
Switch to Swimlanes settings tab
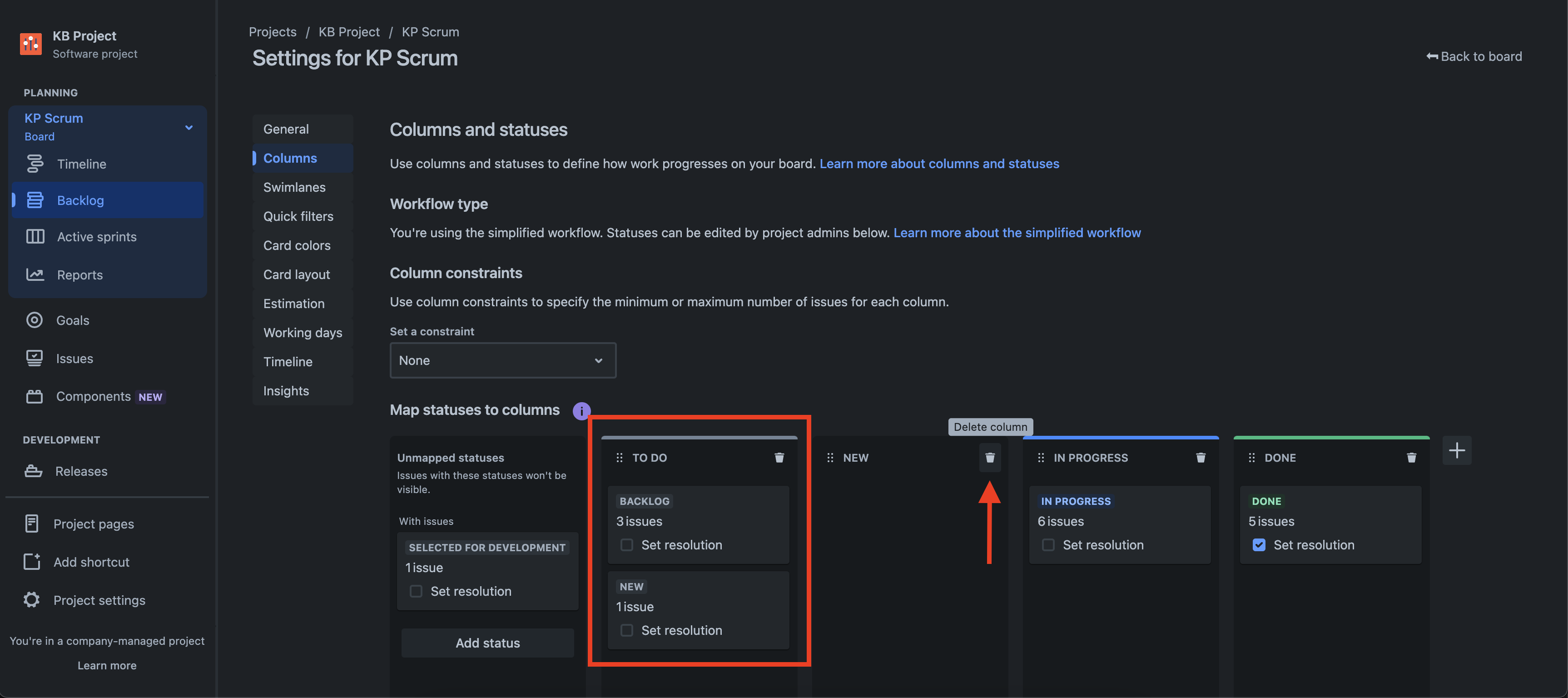(294, 187)
